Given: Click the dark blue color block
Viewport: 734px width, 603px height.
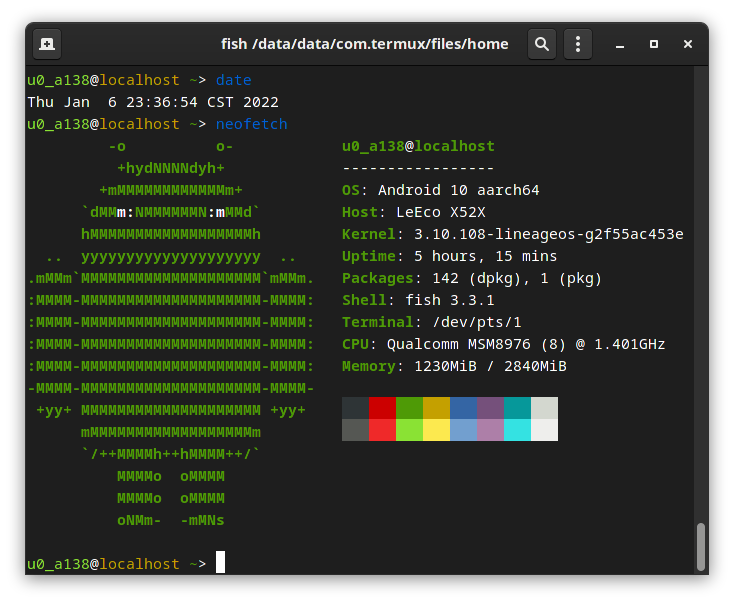Looking at the screenshot, I should (463, 408).
